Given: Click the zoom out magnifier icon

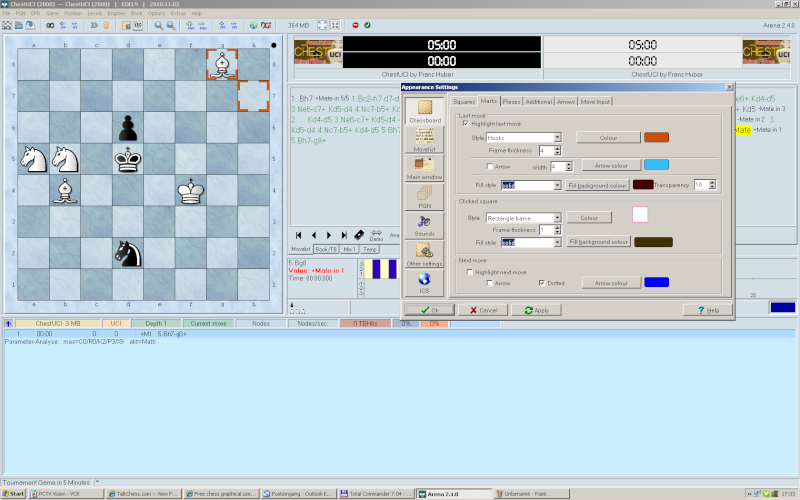Looking at the screenshot, I should 171,25.
